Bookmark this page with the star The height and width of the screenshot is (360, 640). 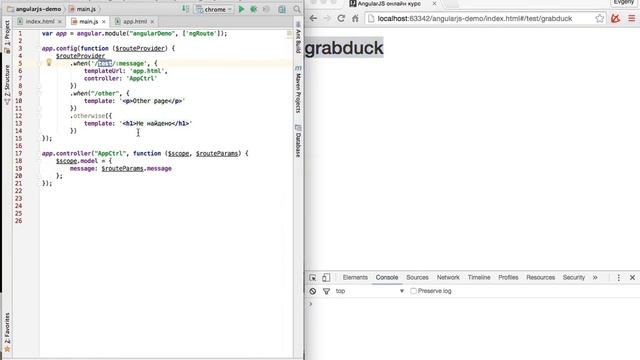coord(599,18)
